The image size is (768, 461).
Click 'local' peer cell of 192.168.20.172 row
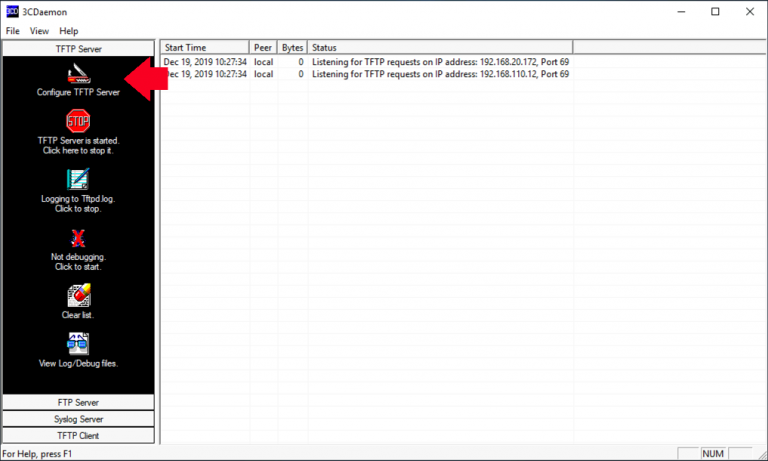[264, 62]
